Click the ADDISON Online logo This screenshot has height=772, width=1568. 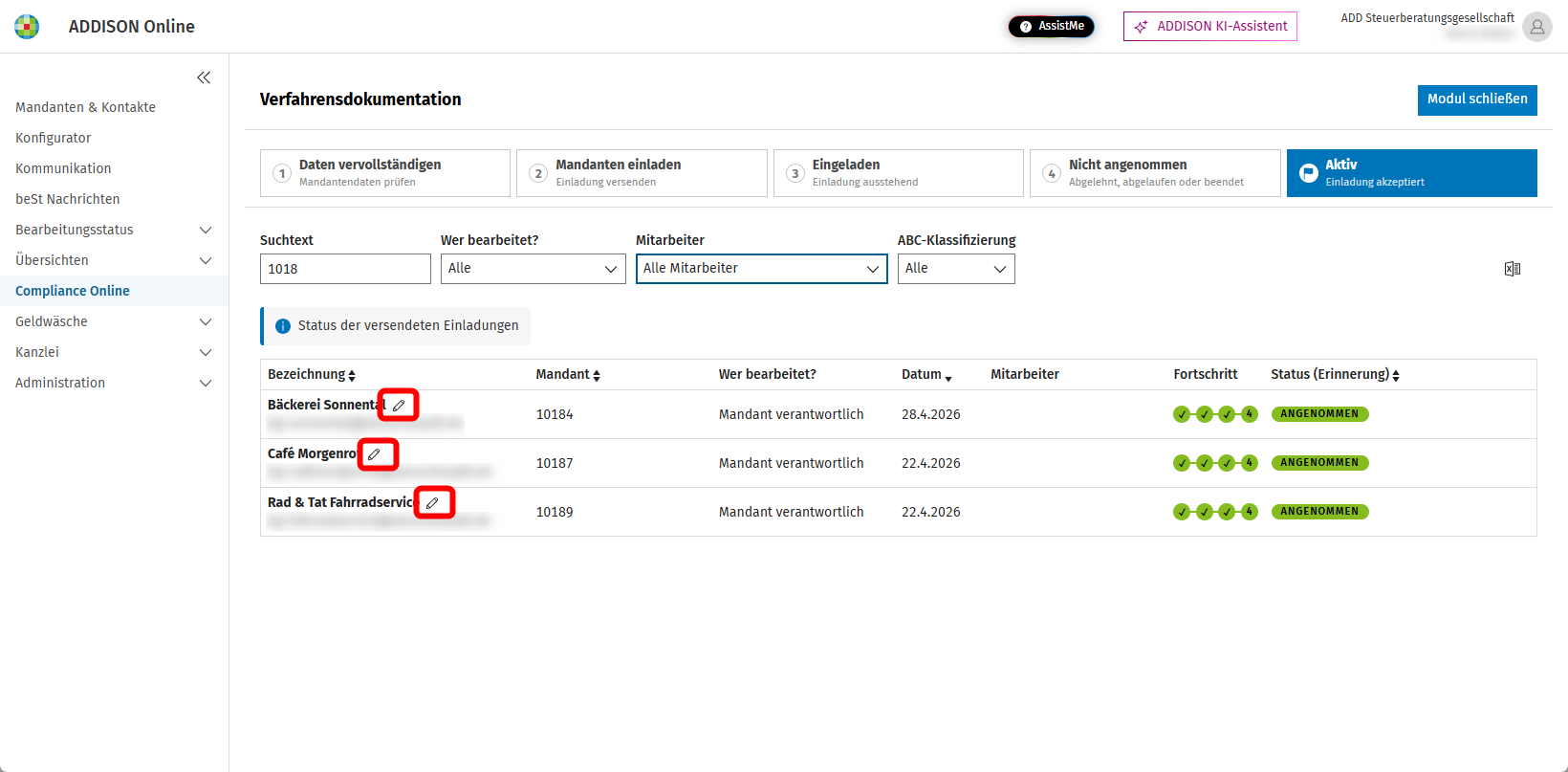coord(27,27)
